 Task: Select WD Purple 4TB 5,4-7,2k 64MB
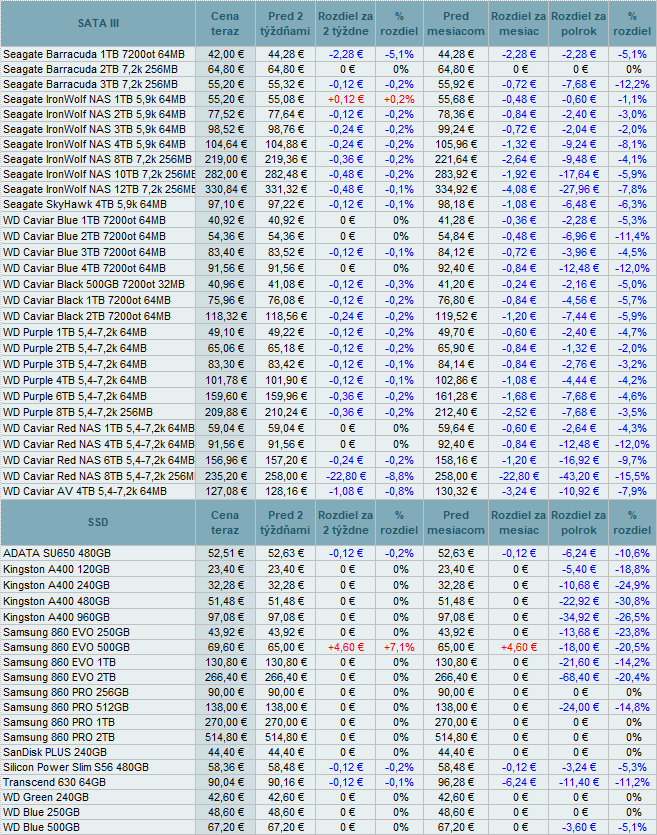pos(75,380)
